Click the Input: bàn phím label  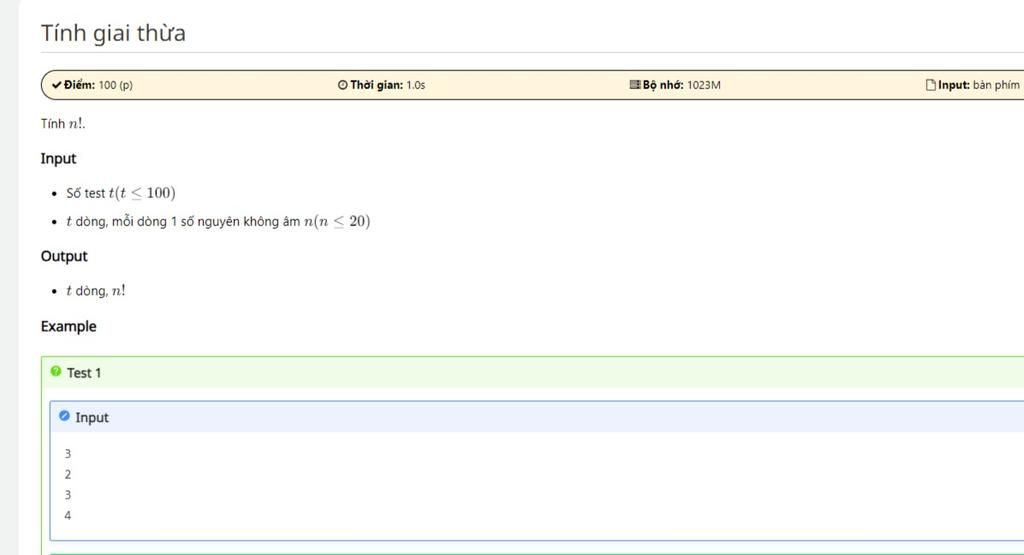(x=978, y=85)
